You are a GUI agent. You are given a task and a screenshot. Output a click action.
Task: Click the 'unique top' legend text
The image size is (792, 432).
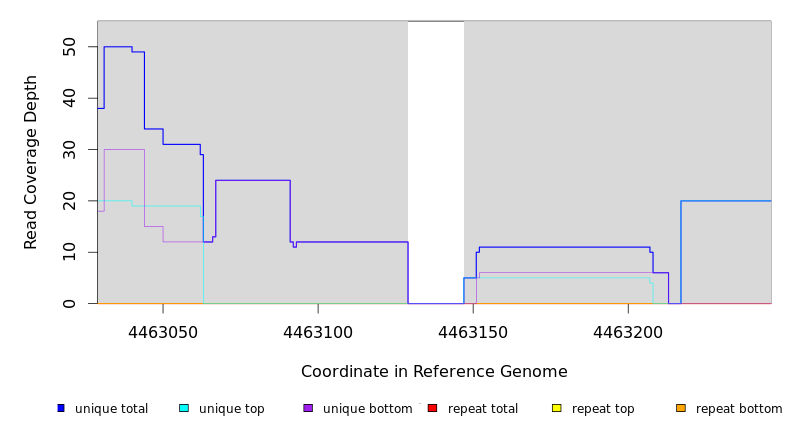tap(231, 409)
